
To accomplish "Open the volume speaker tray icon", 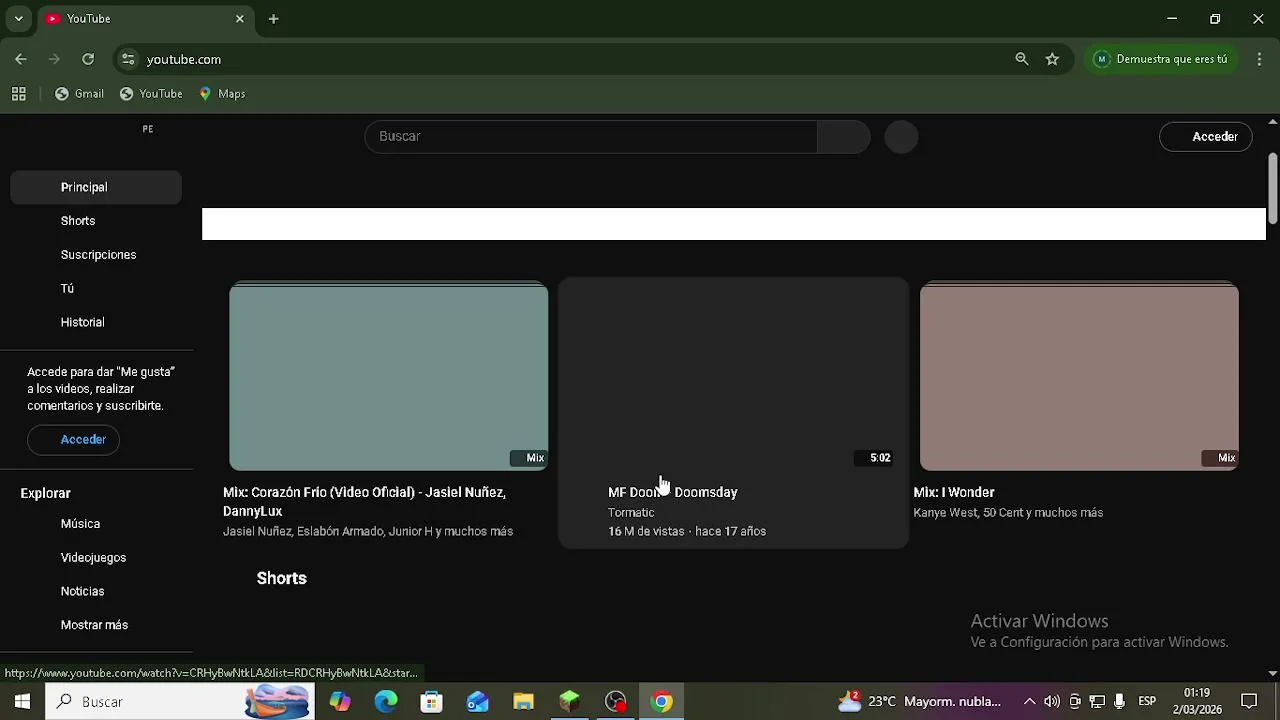I will click(1052, 702).
